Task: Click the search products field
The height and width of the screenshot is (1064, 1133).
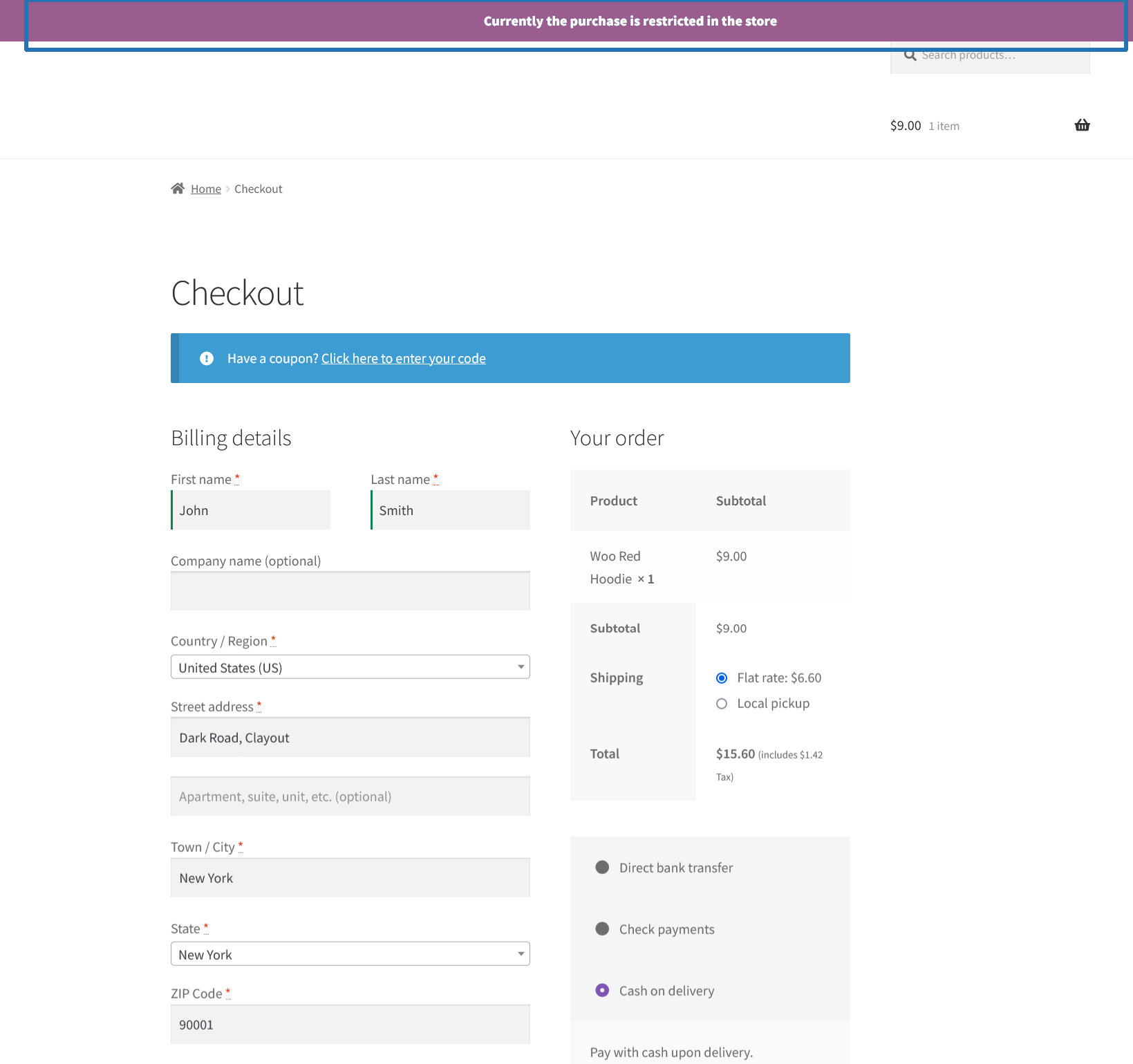Action: click(x=989, y=55)
